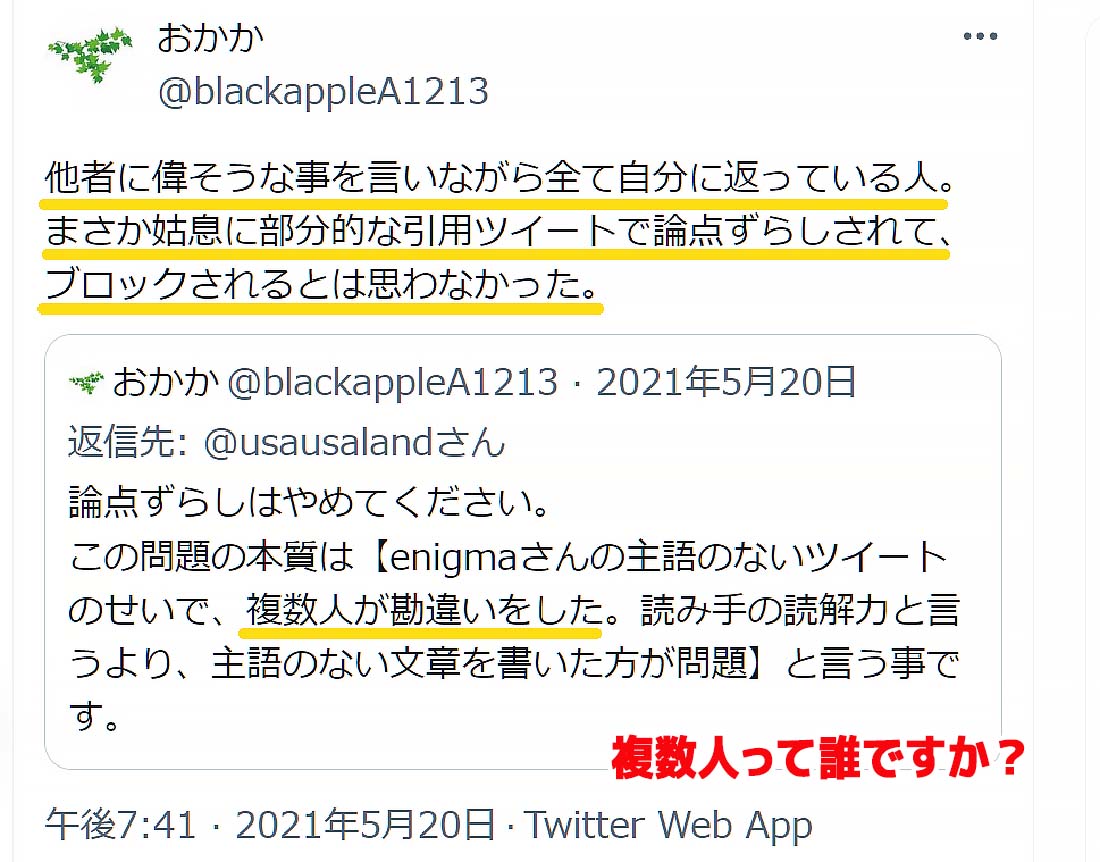Viewport: 1100px width, 862px height.
Task: Click the @blackappleA1213 handle under the display name
Action: [323, 92]
